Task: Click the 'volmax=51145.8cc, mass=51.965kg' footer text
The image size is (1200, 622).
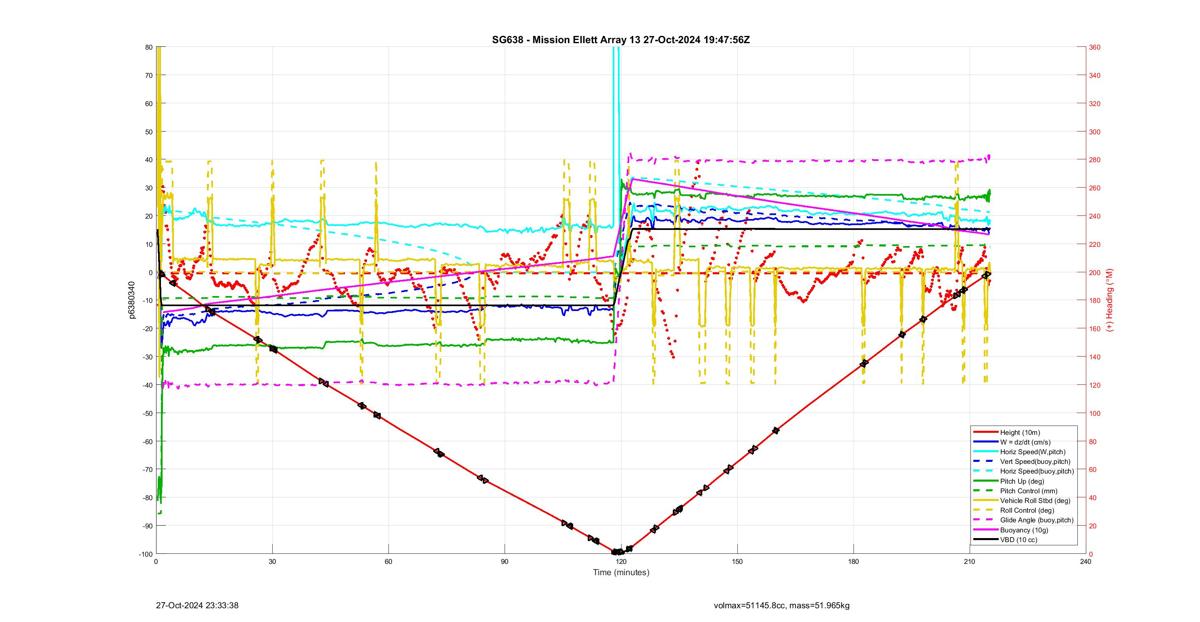Action: coord(781,605)
